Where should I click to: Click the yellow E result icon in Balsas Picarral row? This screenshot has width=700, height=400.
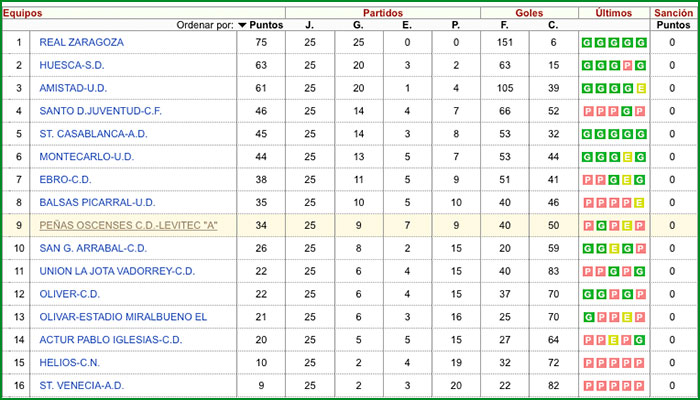639,203
